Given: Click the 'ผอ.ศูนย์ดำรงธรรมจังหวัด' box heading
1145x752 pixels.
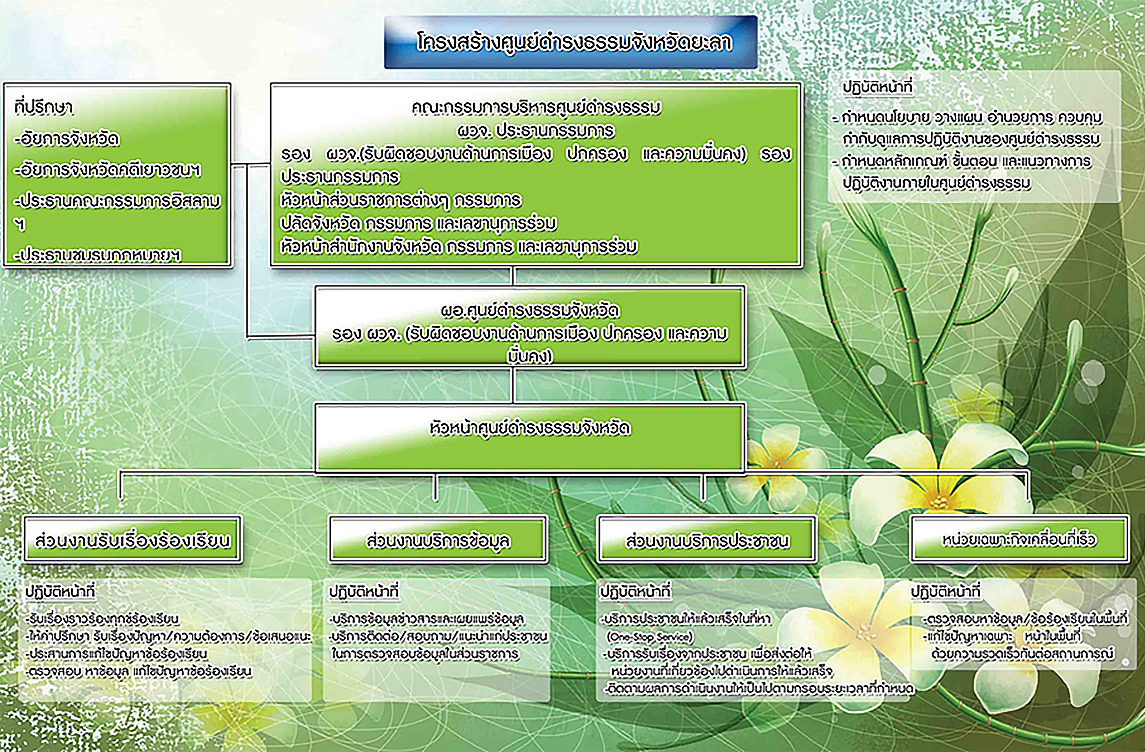Looking at the screenshot, I should click(530, 310).
